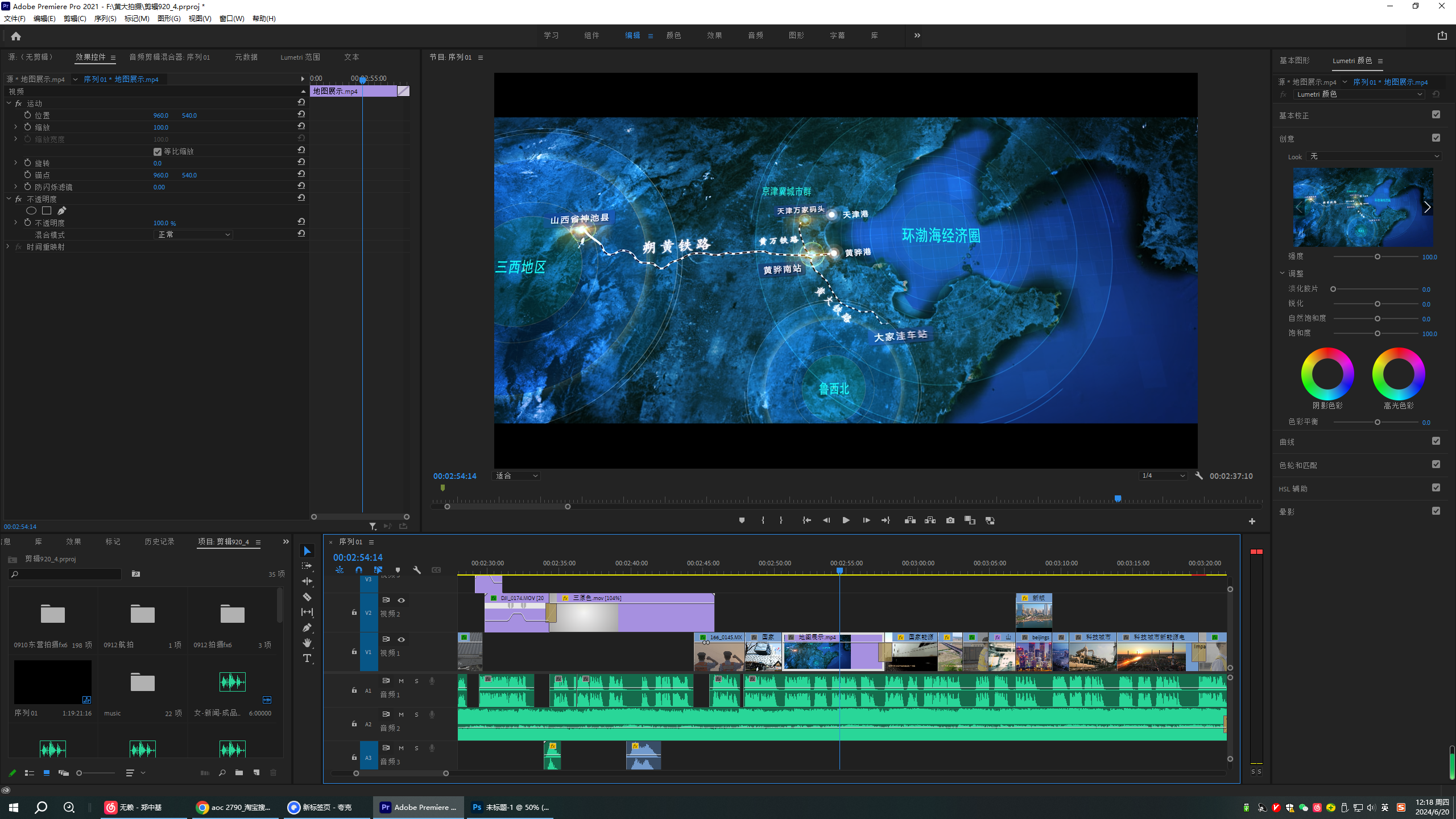The width and height of the screenshot is (1456, 819).
Task: Select the Pen tool in tools panel
Action: (307, 627)
